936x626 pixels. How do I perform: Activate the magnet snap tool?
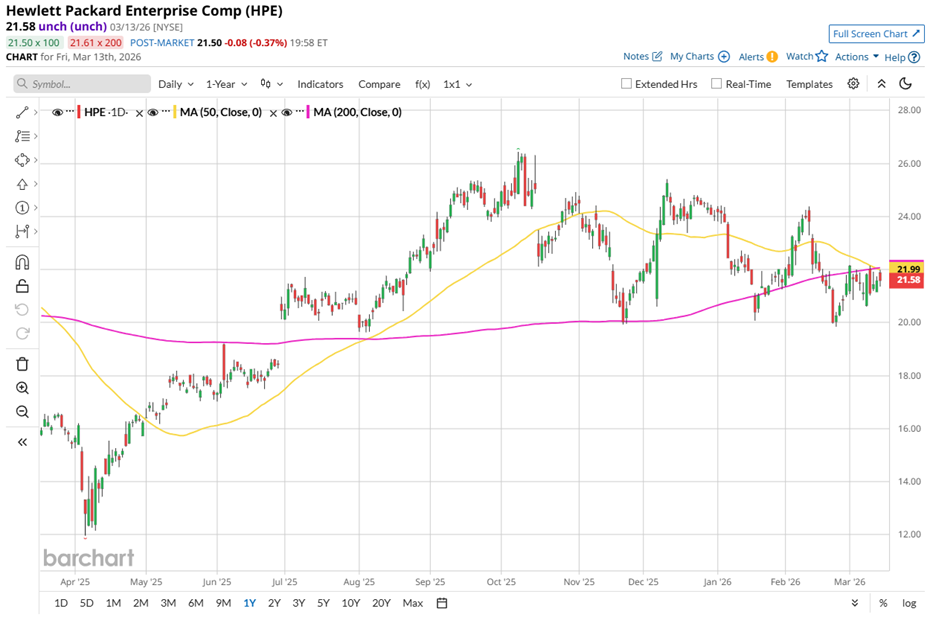tap(22, 263)
